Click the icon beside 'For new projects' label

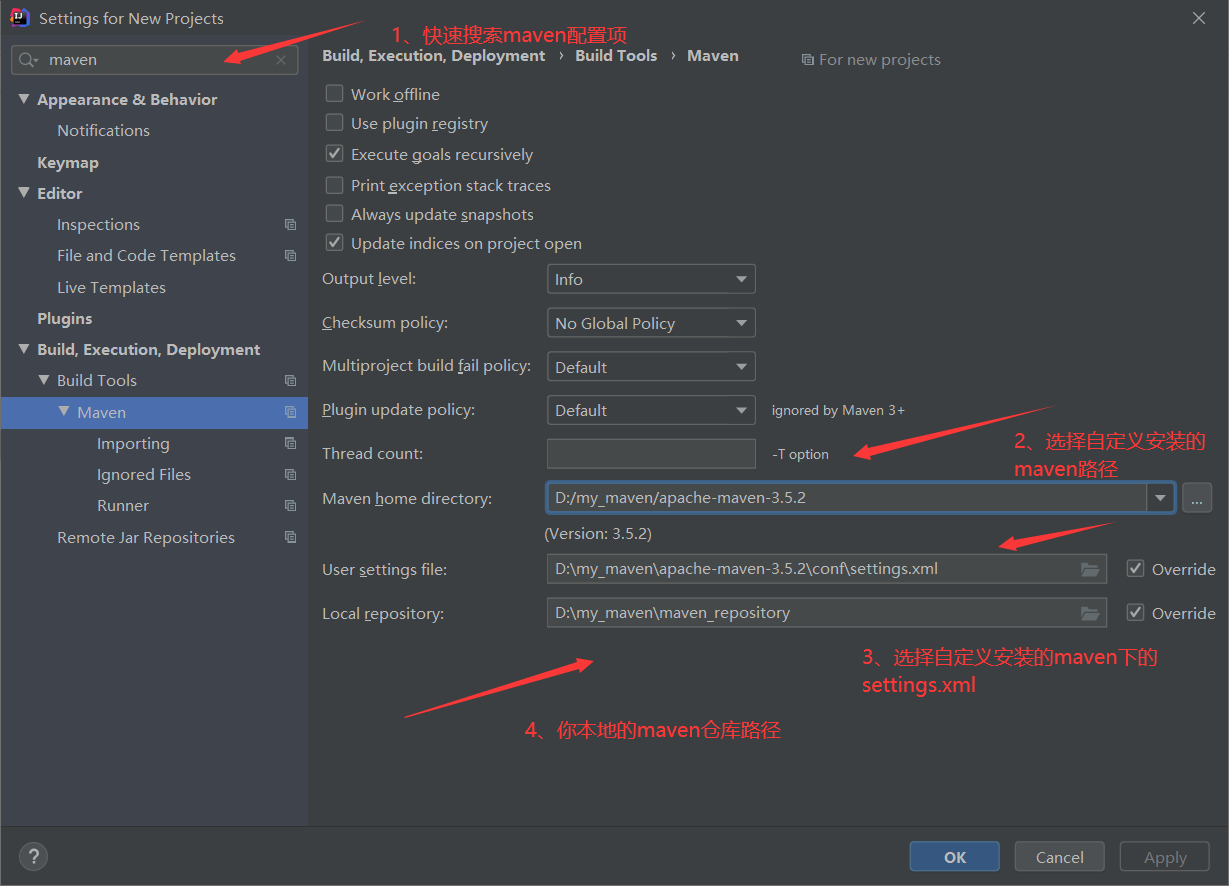click(x=808, y=60)
